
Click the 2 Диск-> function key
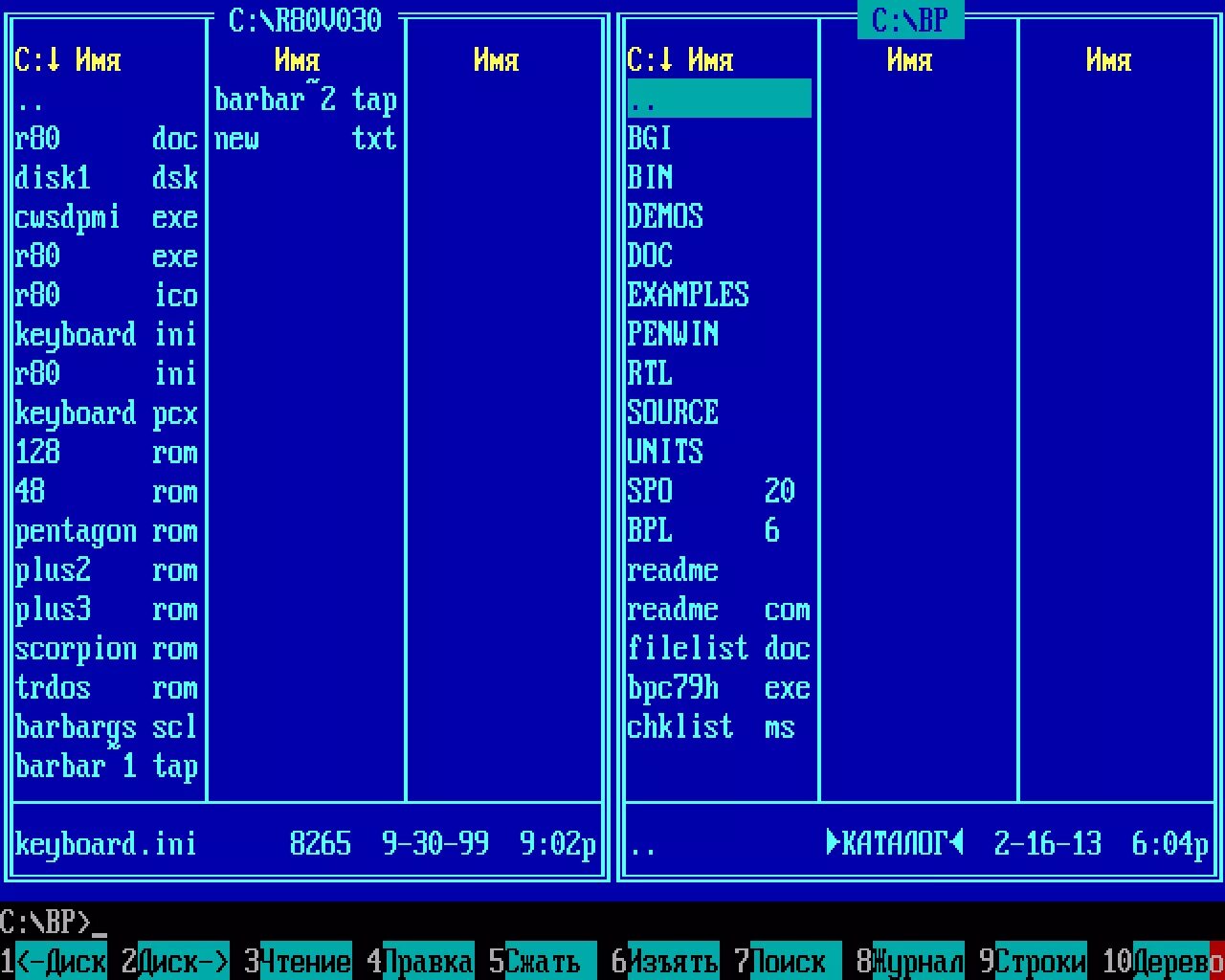[x=176, y=961]
